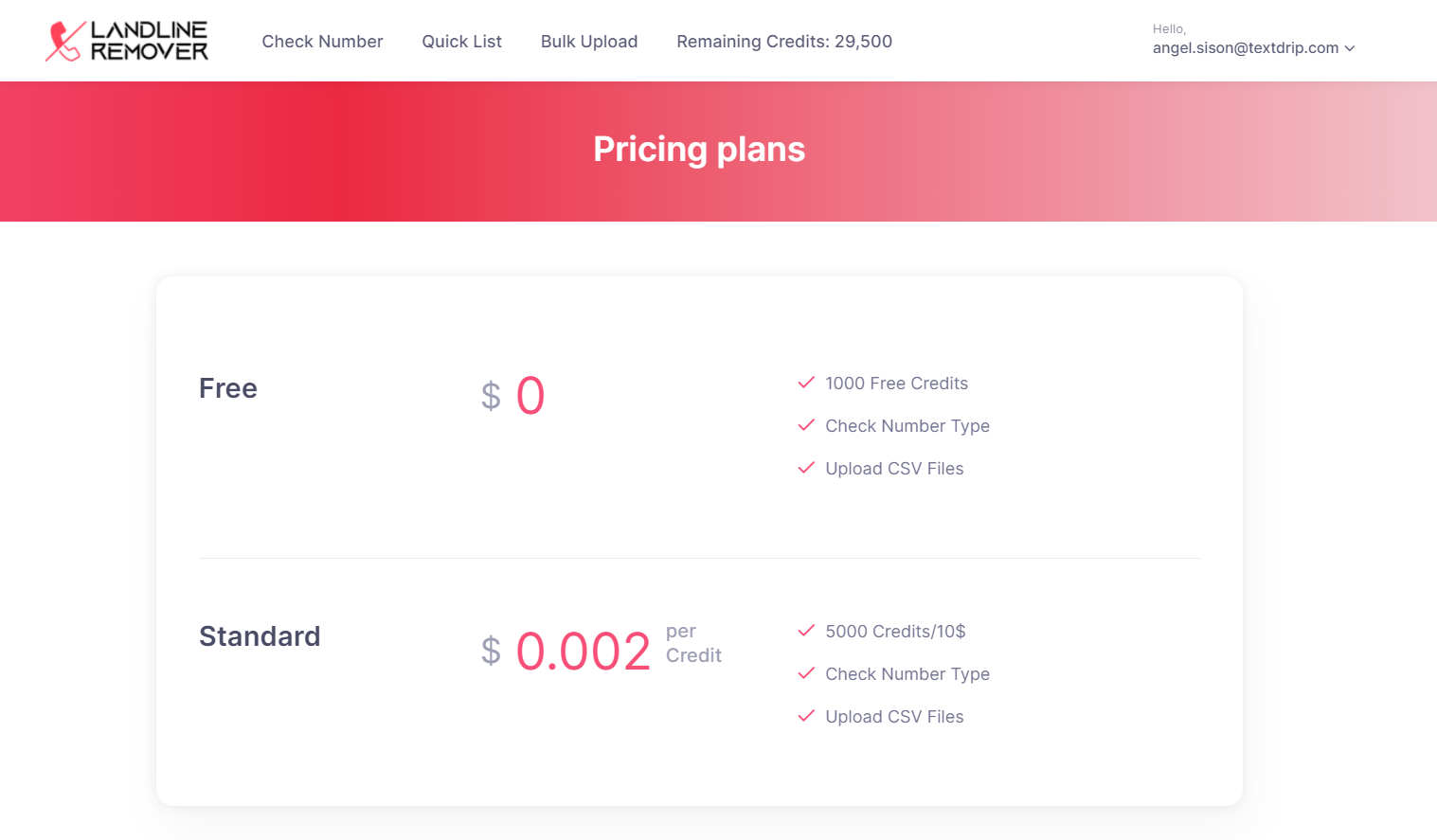Click the 0.002 per credit price
Image resolution: width=1437 pixels, height=840 pixels.
pos(583,652)
